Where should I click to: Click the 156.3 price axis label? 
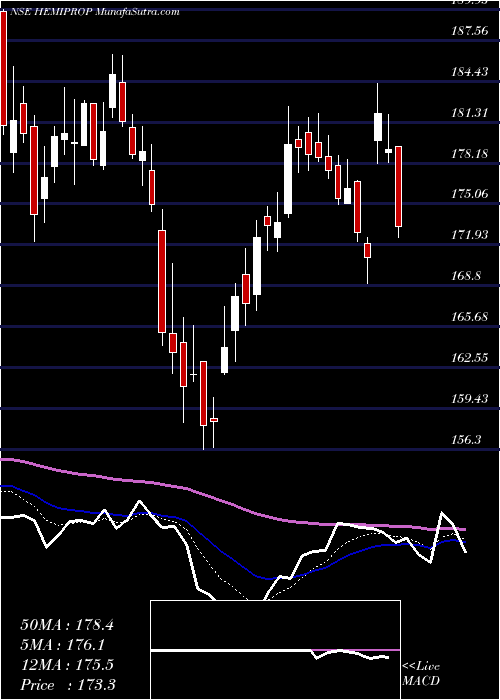(x=466, y=440)
